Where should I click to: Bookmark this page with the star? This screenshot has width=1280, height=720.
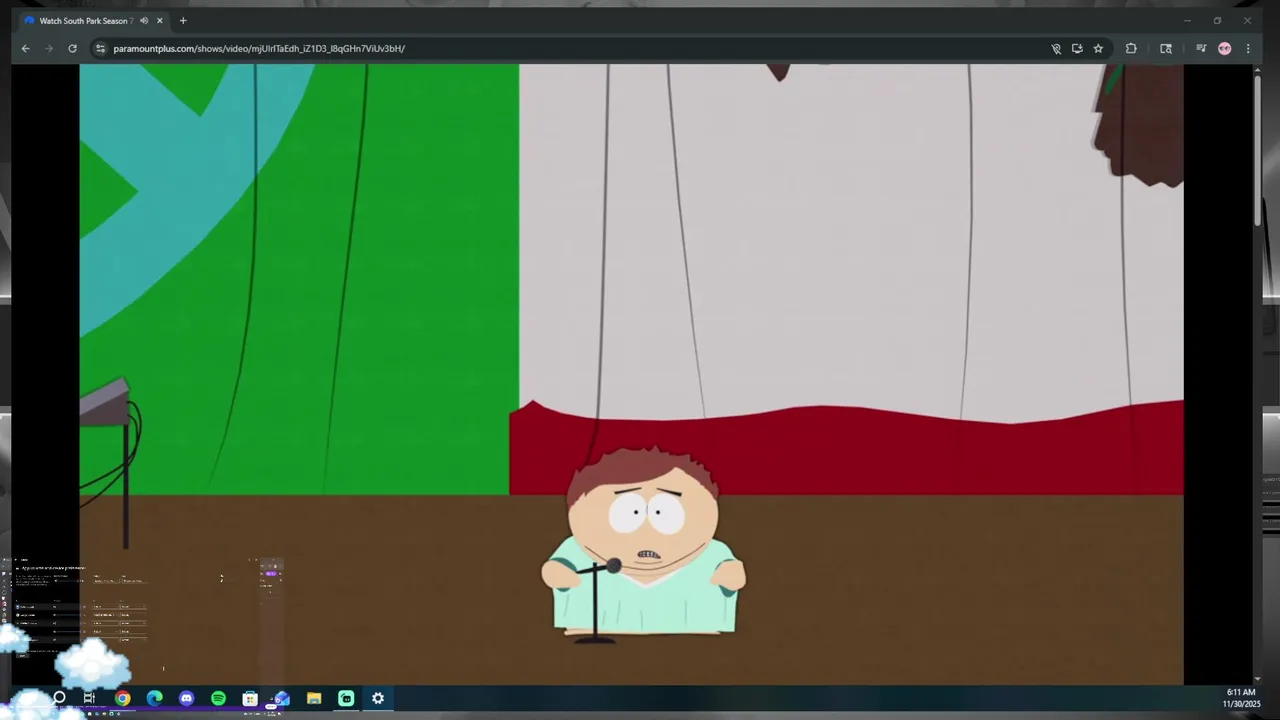[x=1098, y=48]
